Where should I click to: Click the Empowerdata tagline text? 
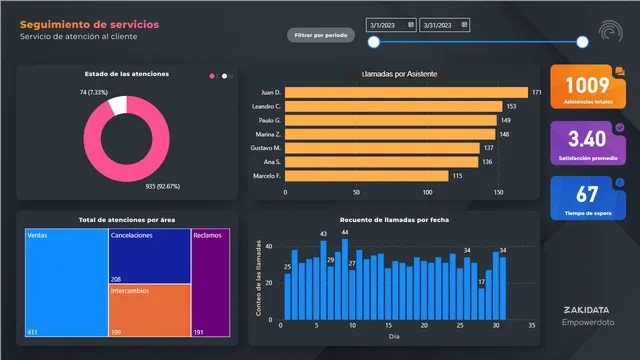(588, 322)
